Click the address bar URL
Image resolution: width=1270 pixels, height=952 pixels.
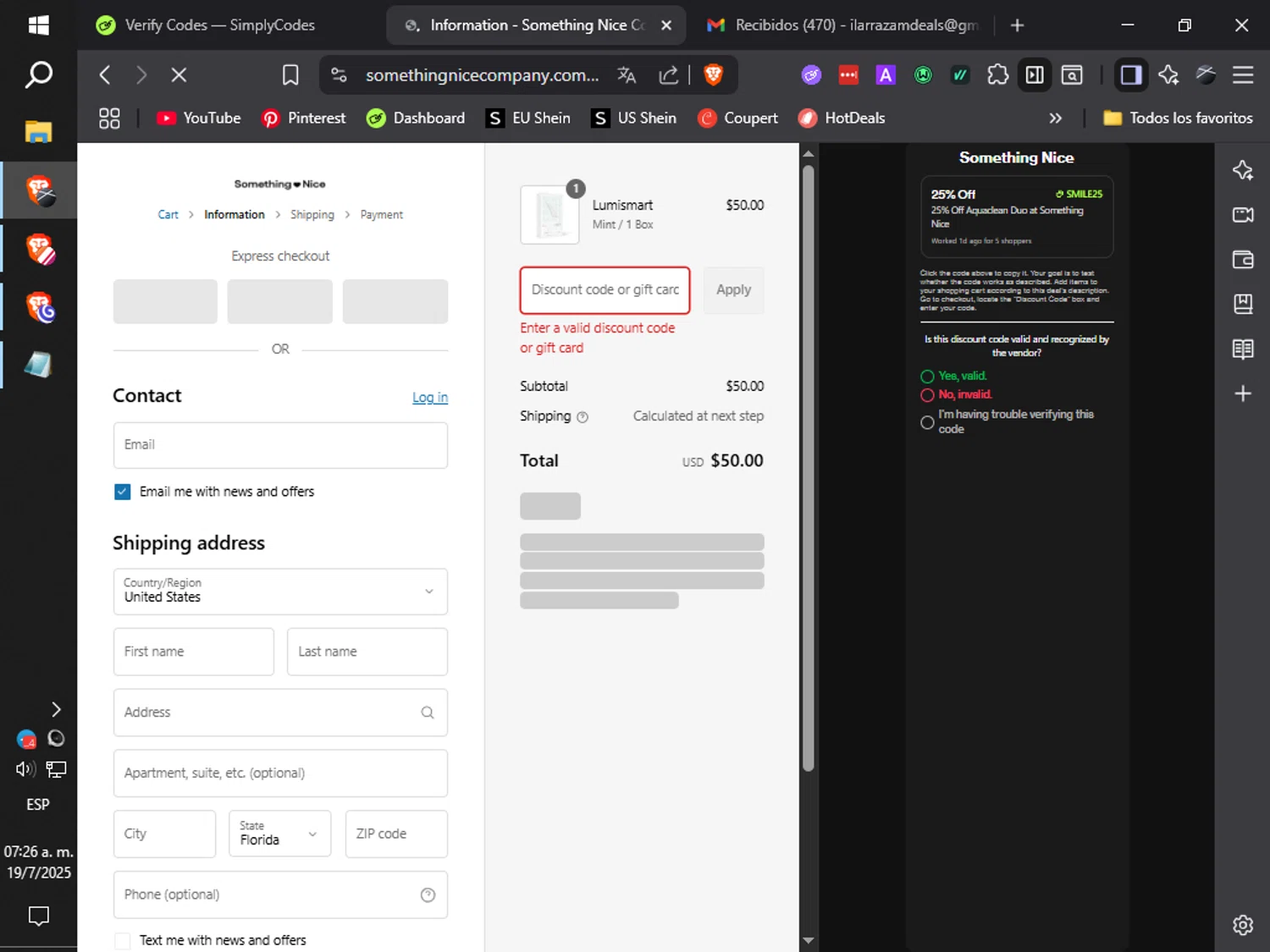[x=482, y=75]
